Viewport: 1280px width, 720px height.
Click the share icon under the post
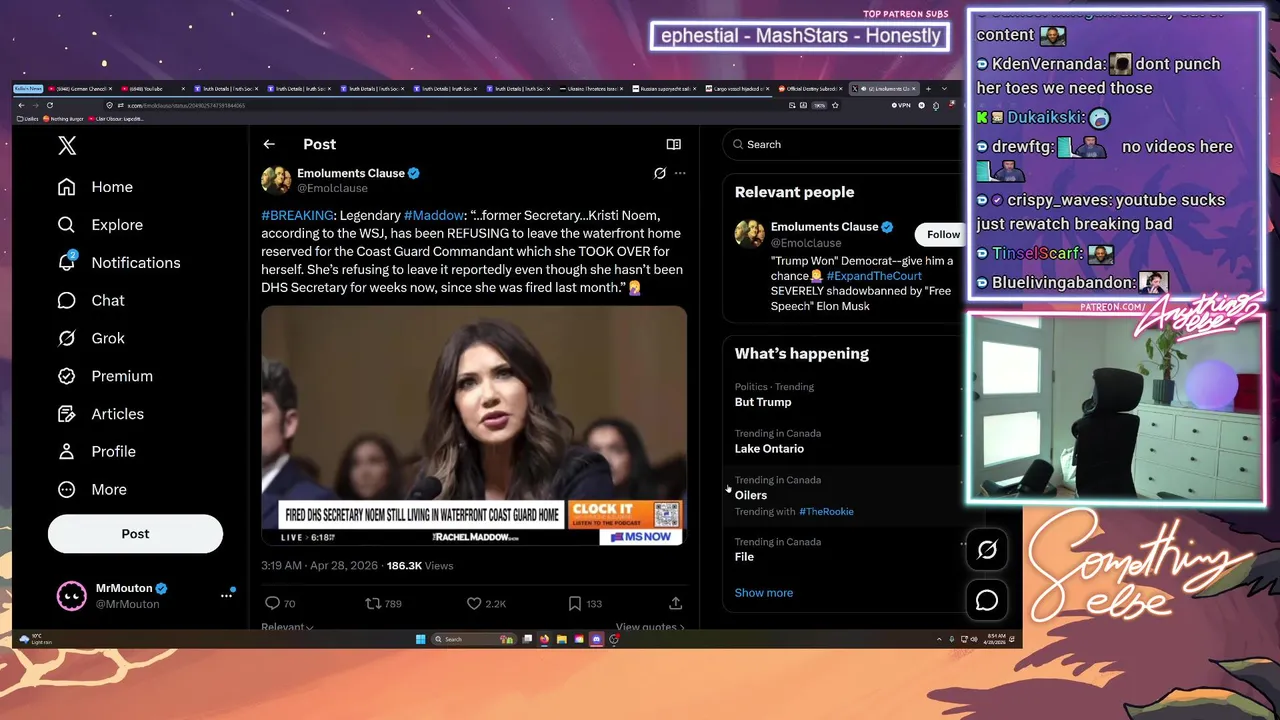(676, 604)
